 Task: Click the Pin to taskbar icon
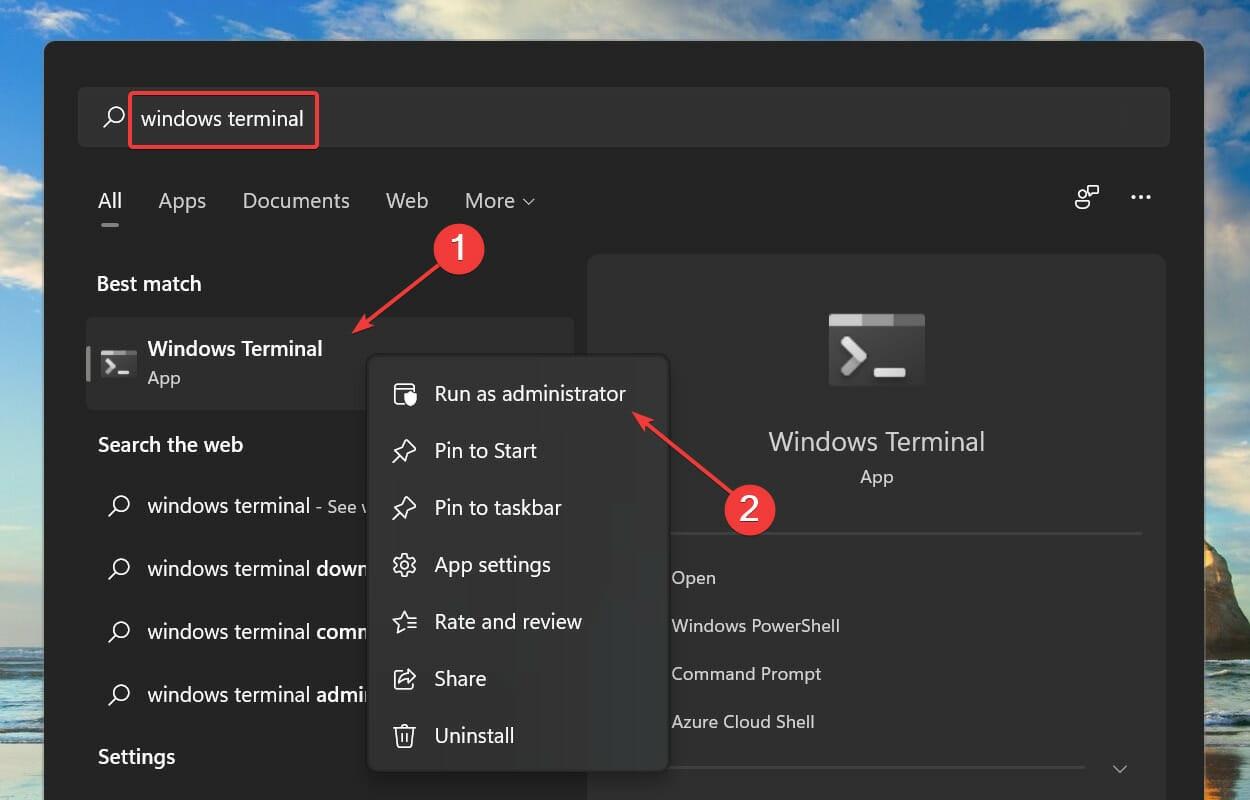(405, 507)
